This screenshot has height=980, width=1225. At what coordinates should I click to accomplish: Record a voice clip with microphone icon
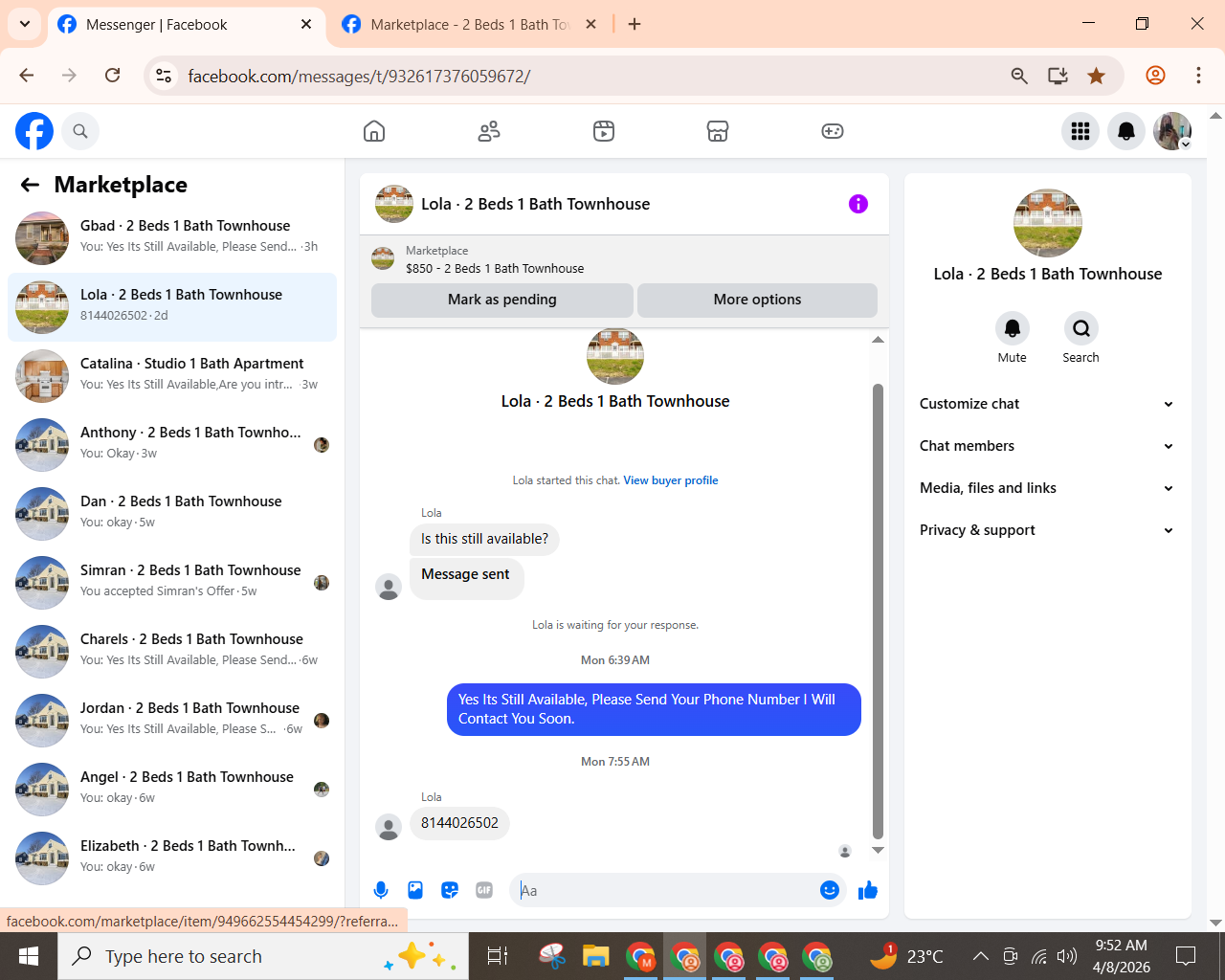coord(381,890)
